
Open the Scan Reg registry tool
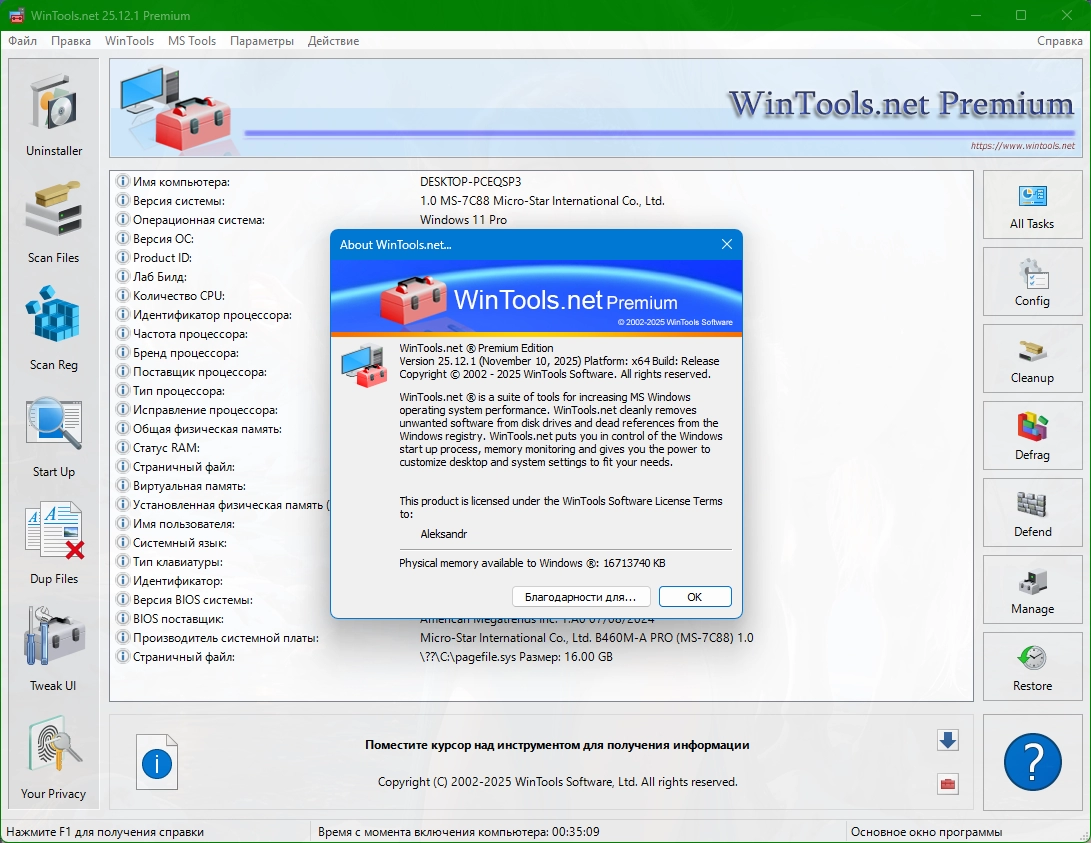[54, 330]
